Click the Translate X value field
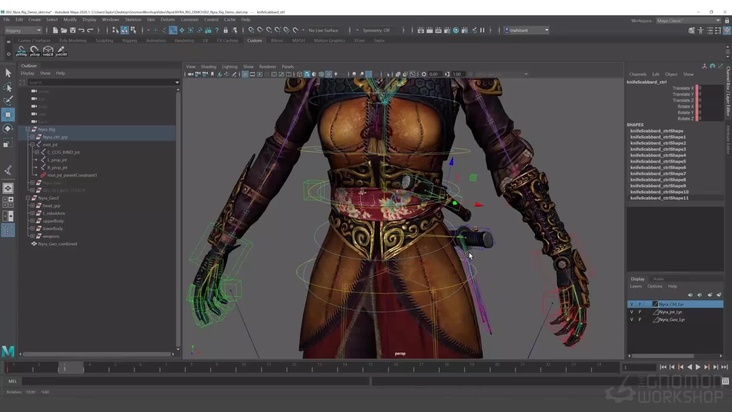 [x=710, y=88]
